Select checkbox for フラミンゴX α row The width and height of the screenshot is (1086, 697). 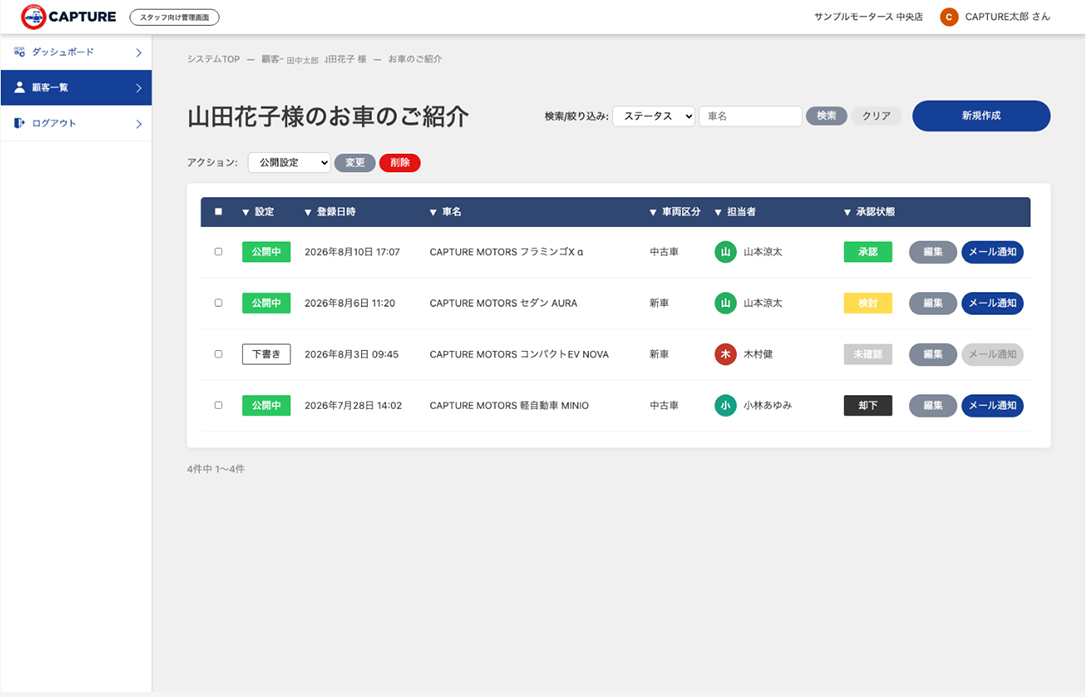click(x=218, y=252)
